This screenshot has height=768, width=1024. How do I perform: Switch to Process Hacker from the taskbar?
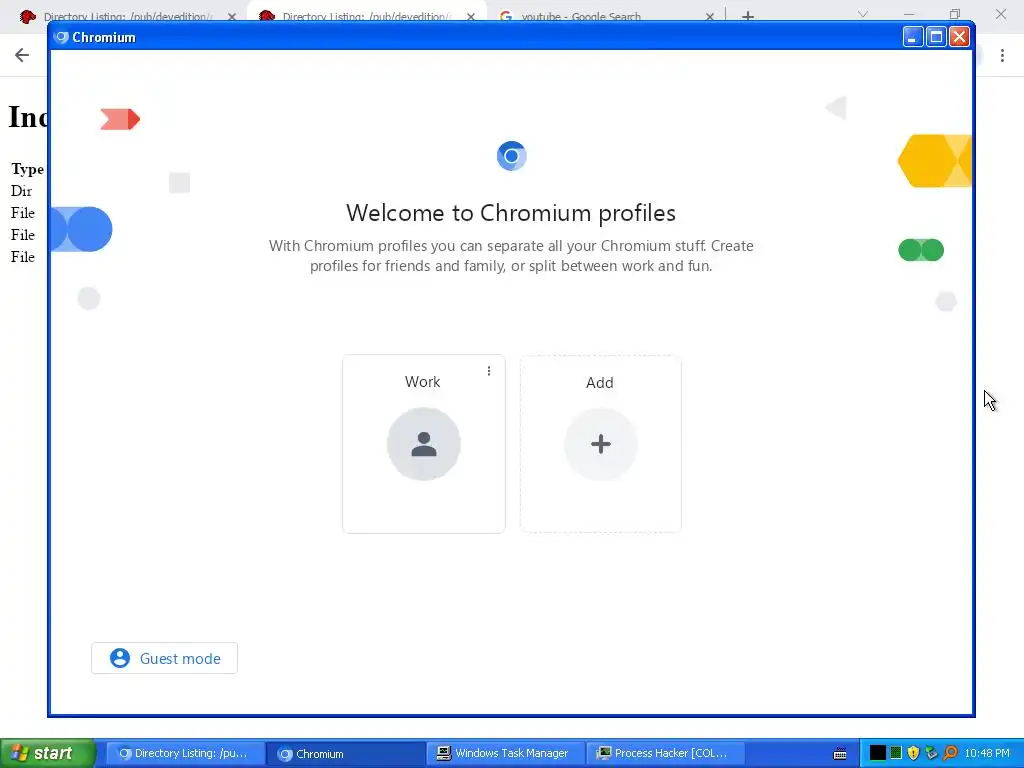coord(664,754)
